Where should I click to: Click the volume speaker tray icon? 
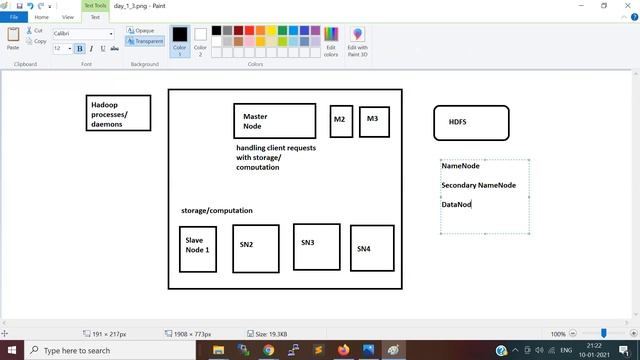click(539, 350)
